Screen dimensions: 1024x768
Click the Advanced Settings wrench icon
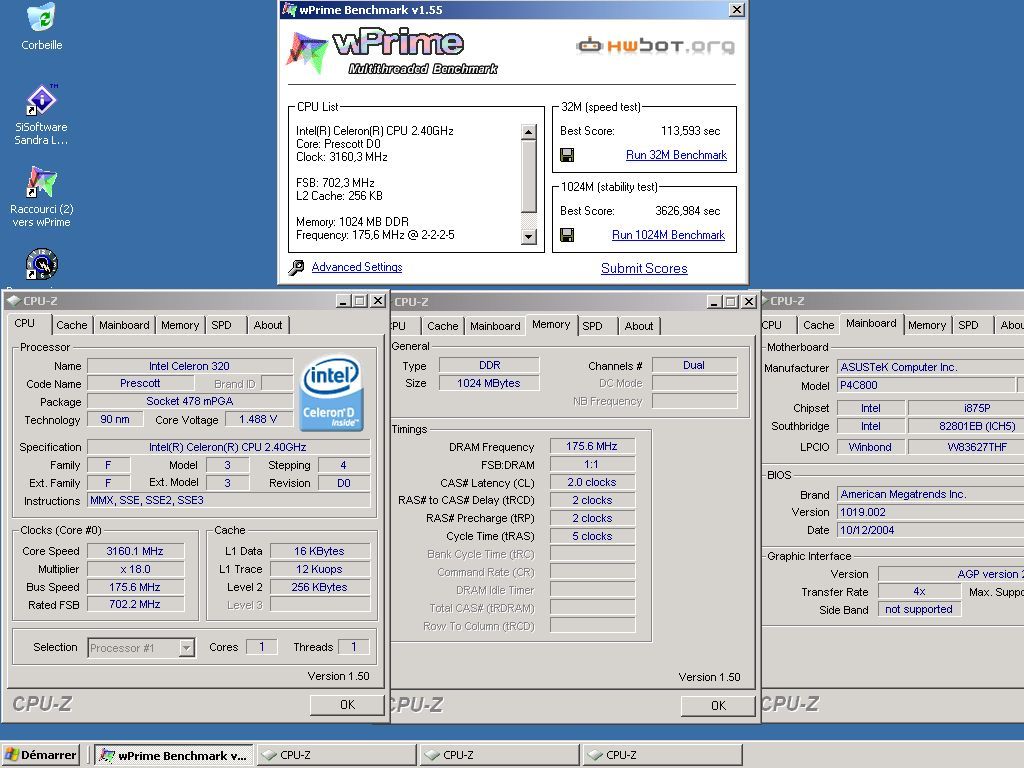(296, 267)
